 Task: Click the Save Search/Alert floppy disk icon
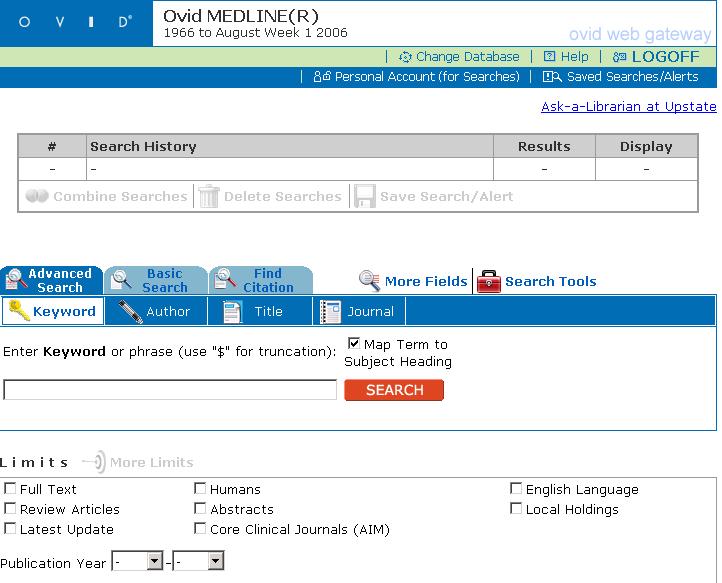pyautogui.click(x=365, y=196)
